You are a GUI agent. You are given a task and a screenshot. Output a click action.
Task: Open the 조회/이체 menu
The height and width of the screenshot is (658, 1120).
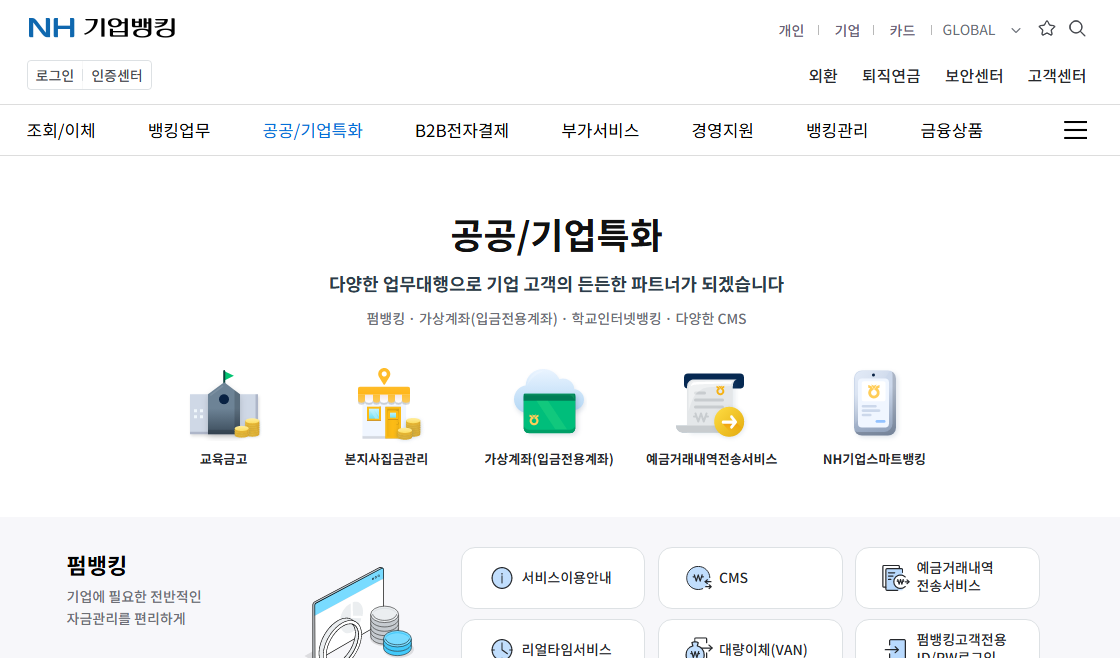61,131
